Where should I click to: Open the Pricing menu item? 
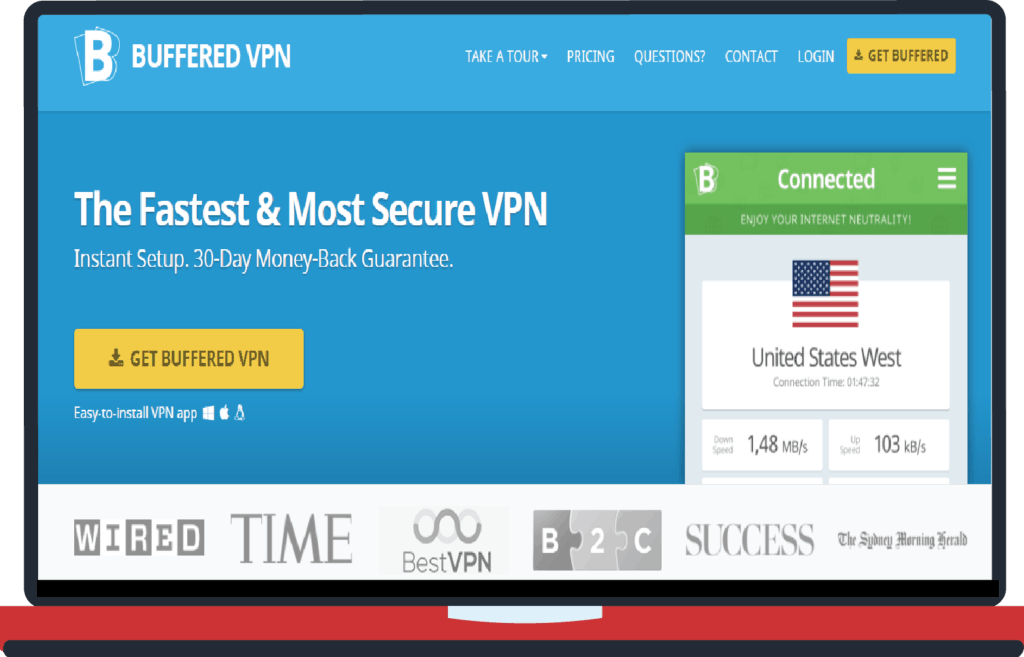590,57
